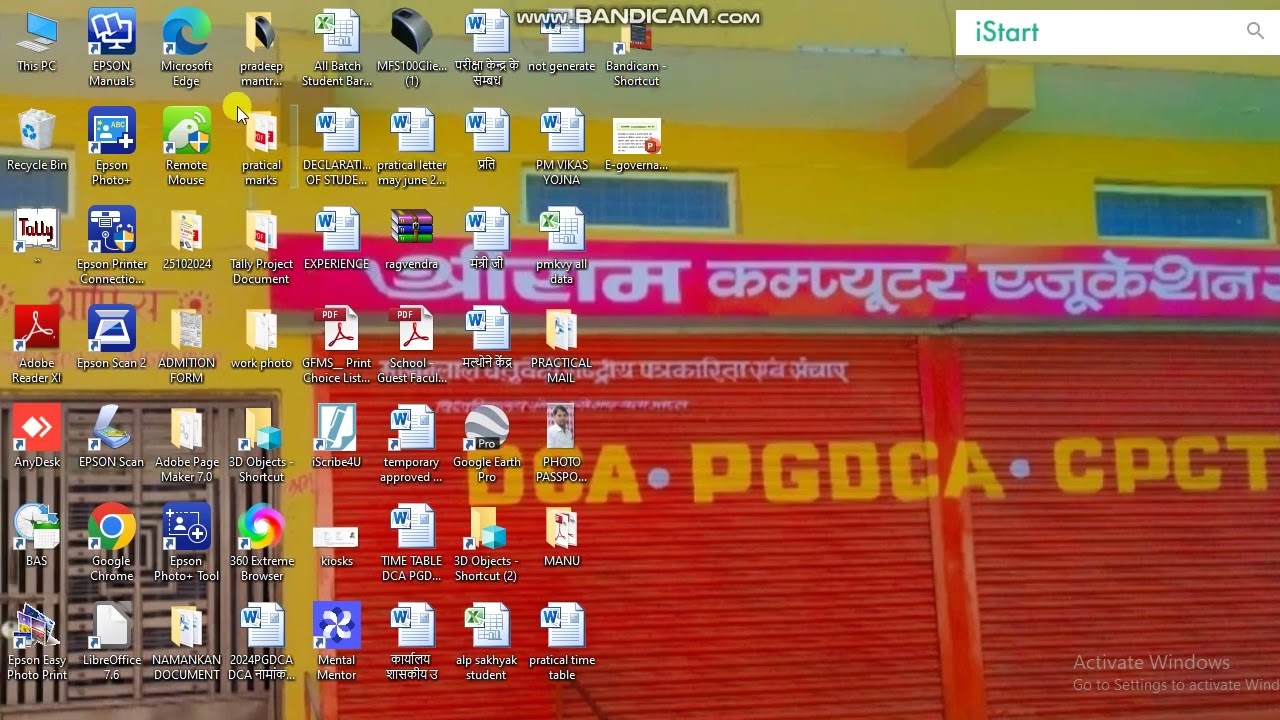
Task: Open the EXPERIENCE Word document
Action: [337, 240]
